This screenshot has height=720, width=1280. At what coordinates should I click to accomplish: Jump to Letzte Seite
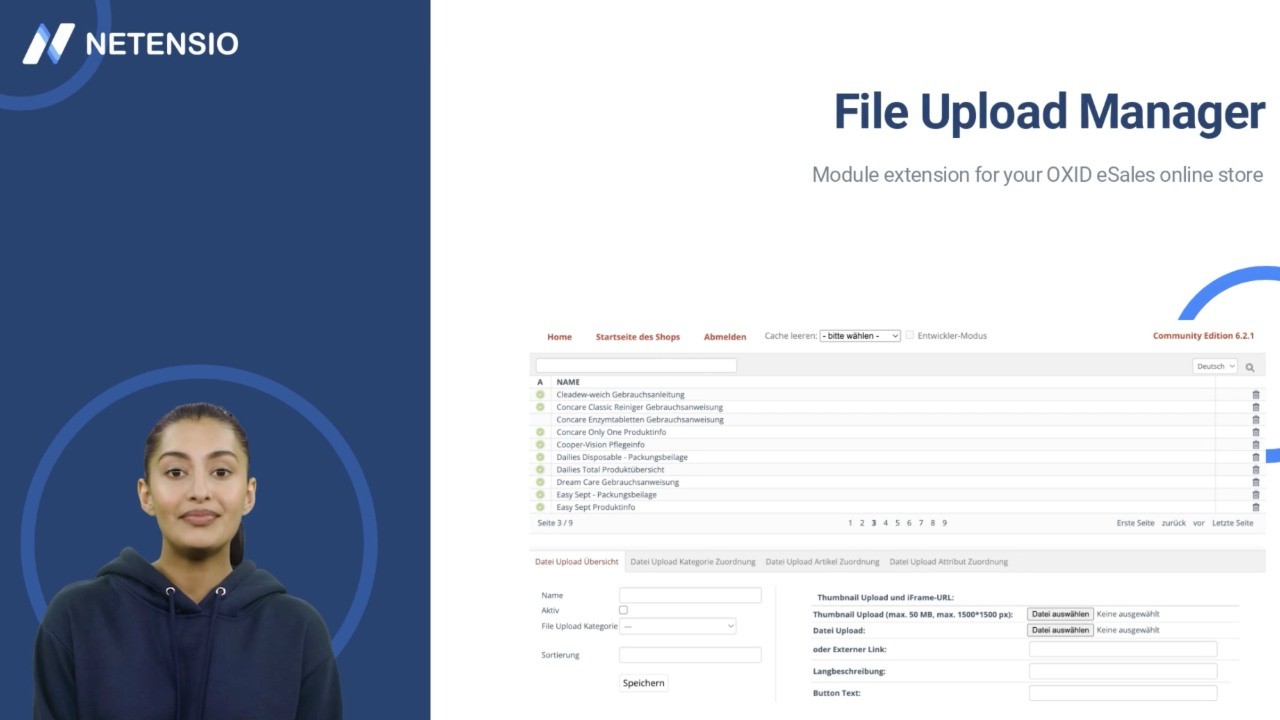click(x=1233, y=523)
